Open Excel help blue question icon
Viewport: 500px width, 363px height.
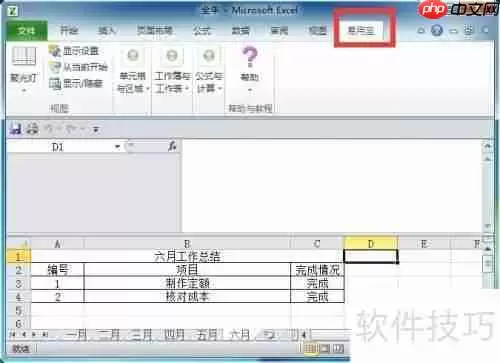tap(437, 30)
